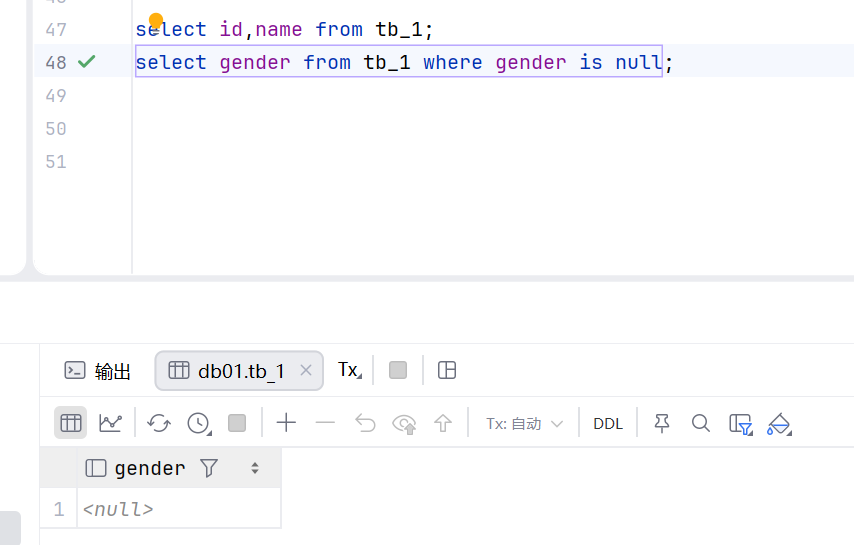Place cursor in 'select id,name from tb_1' line
This screenshot has width=854, height=545.
pos(284,29)
